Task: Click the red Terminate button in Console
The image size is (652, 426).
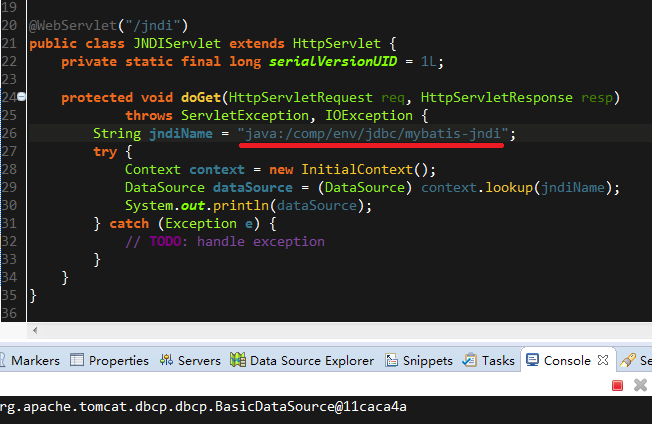Action: point(617,386)
